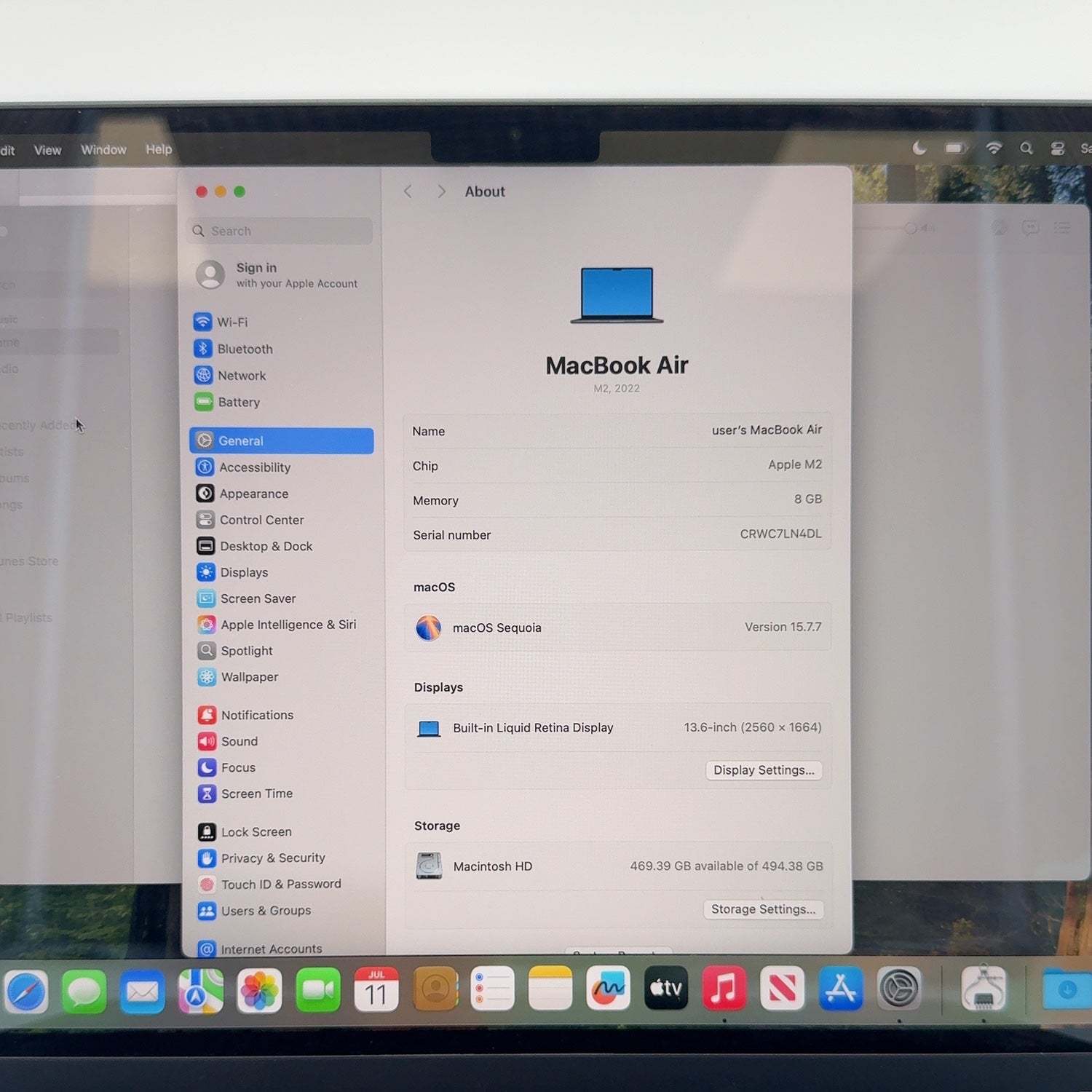
Task: Open Contacts from the Dock
Action: (x=435, y=989)
